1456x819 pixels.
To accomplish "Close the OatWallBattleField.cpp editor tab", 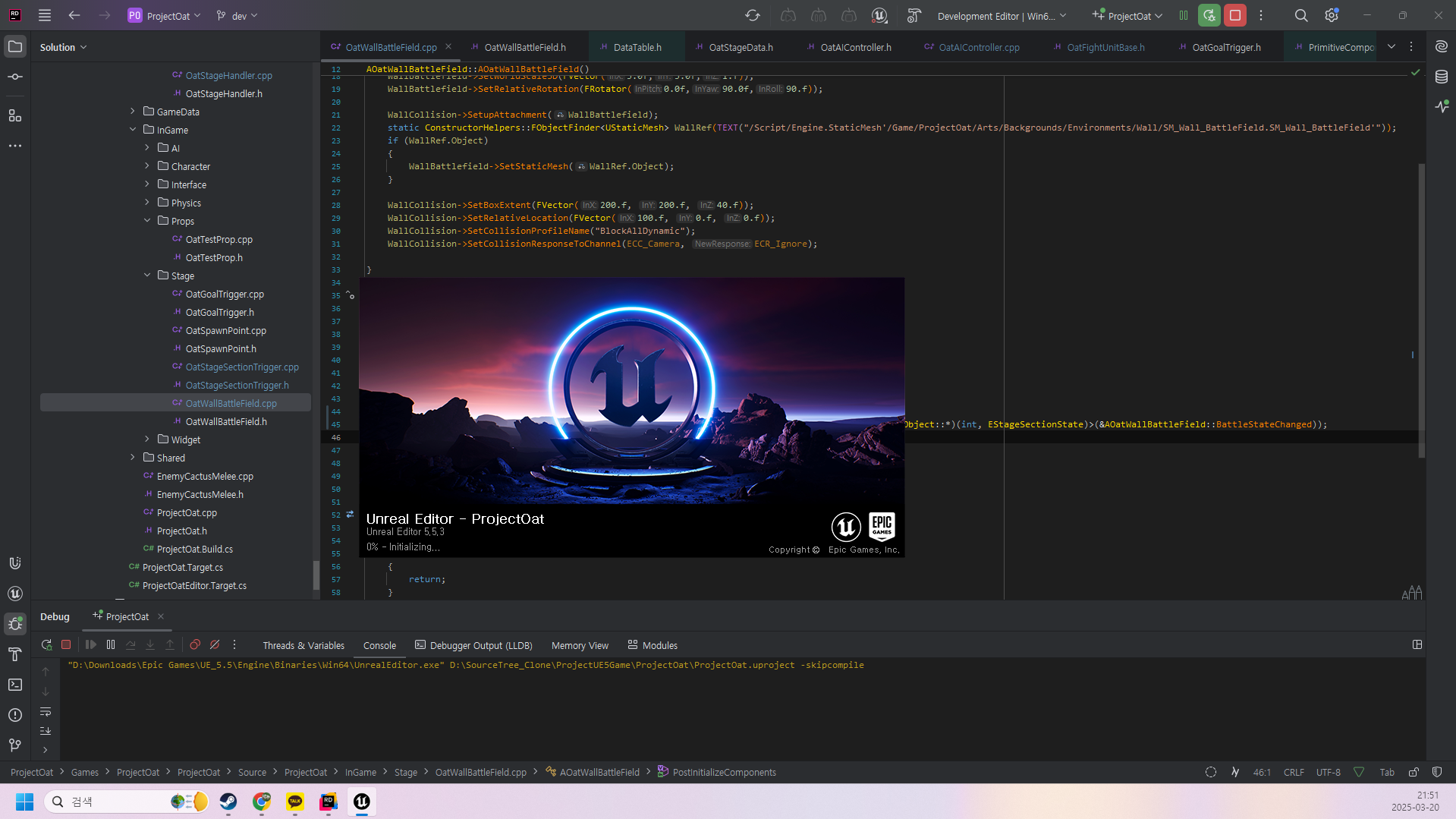I will coord(448,47).
